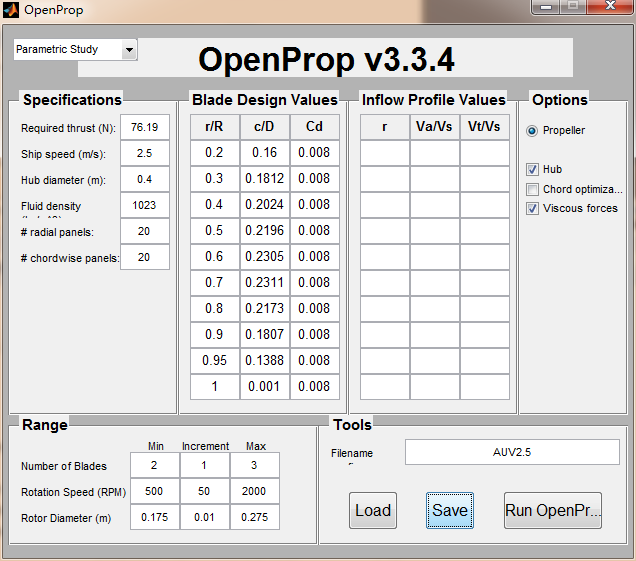Click the c/D cell with value 0.1388
This screenshot has height=561, width=636.
click(x=264, y=361)
